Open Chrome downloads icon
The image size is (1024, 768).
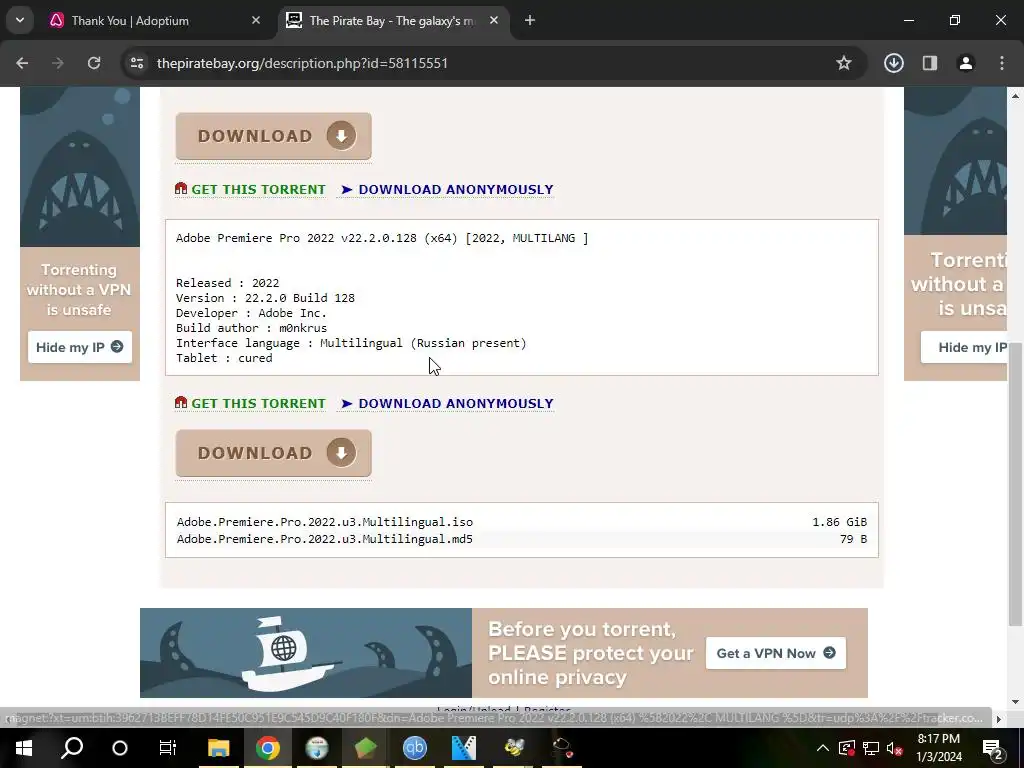[893, 63]
